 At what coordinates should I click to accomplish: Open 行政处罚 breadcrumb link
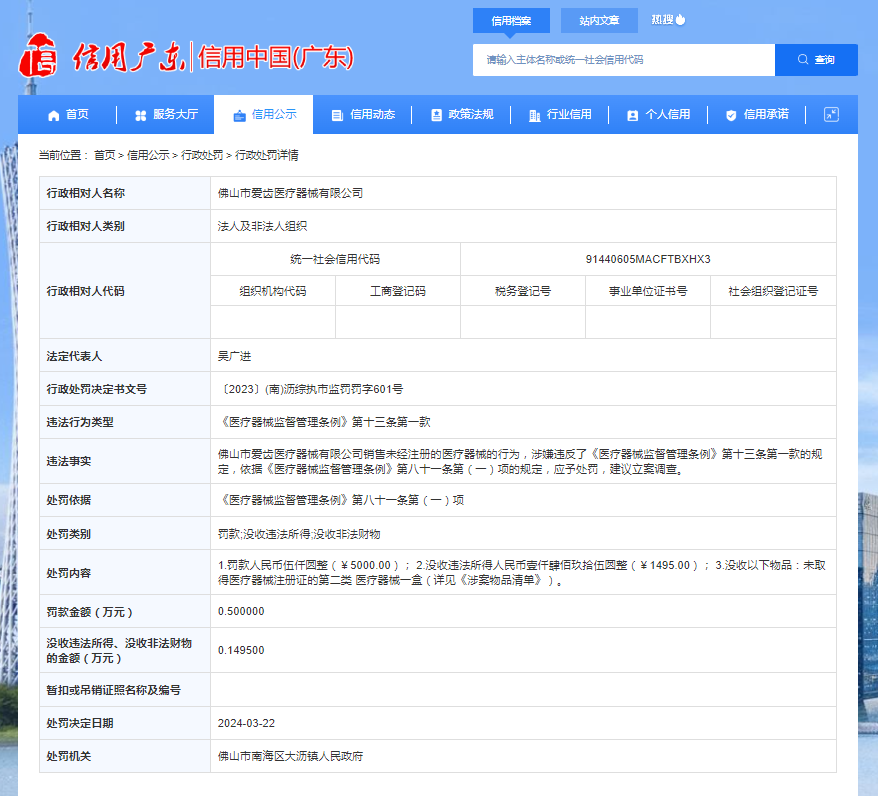click(x=201, y=155)
